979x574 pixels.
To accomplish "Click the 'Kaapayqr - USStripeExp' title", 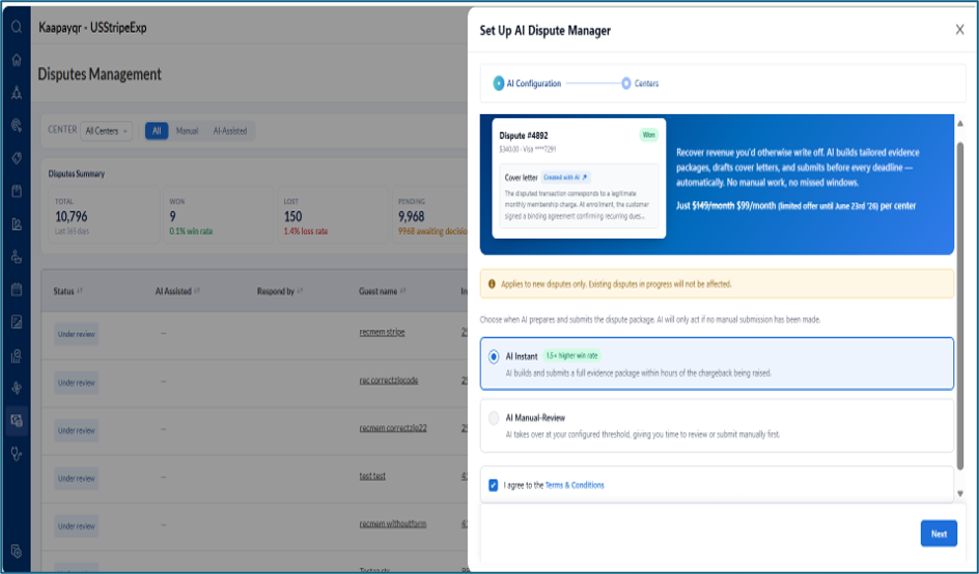I will [92, 27].
